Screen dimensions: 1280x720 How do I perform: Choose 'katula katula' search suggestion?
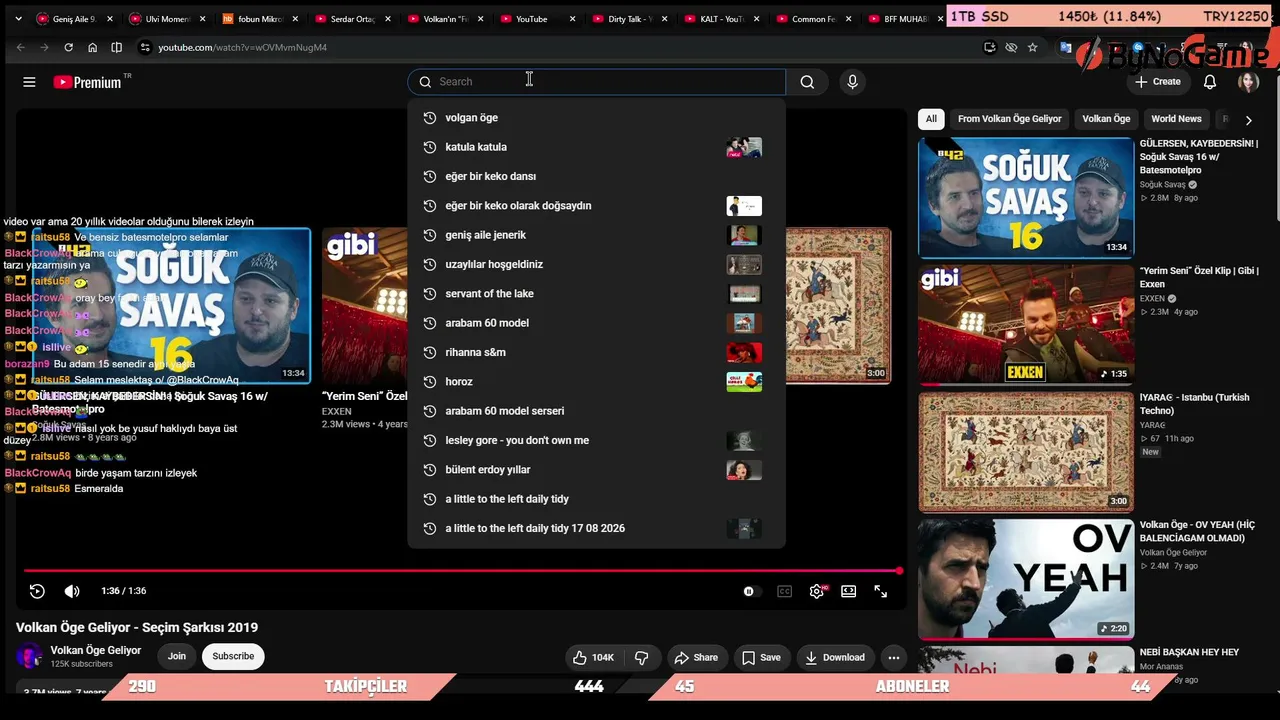point(597,147)
